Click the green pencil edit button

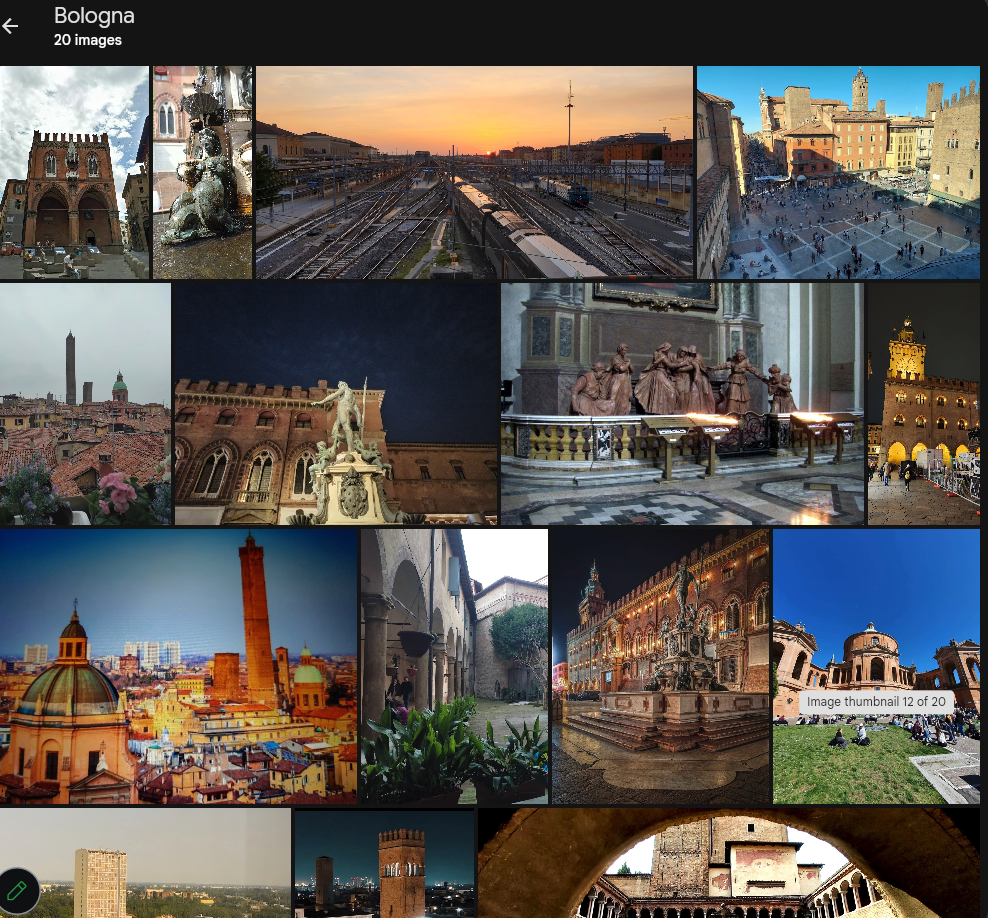(17, 891)
